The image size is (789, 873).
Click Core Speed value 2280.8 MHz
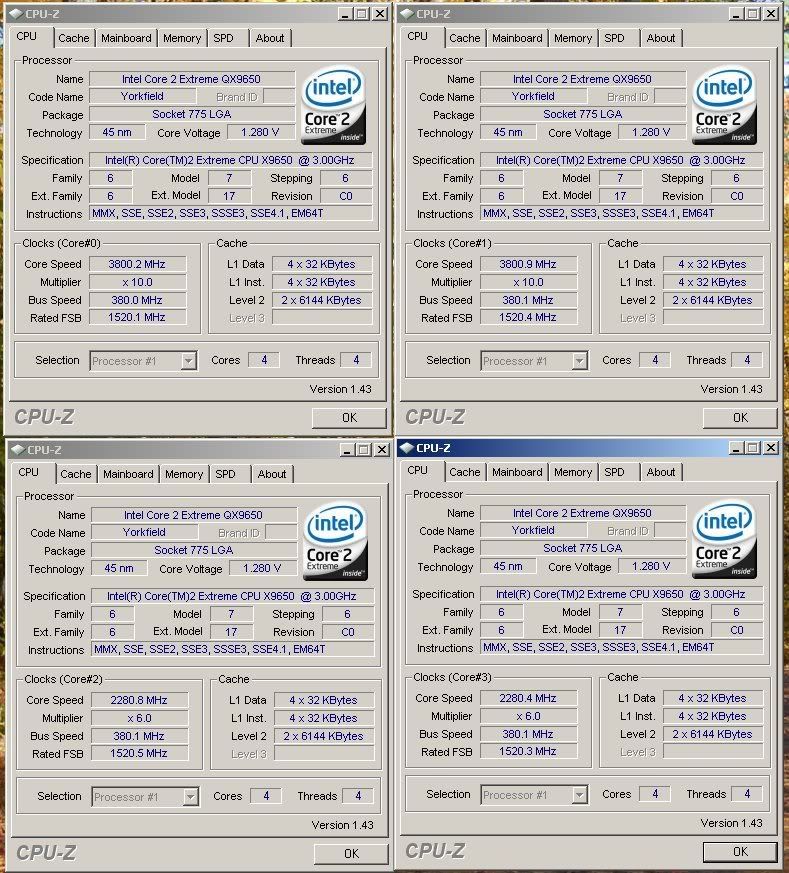tap(139, 700)
